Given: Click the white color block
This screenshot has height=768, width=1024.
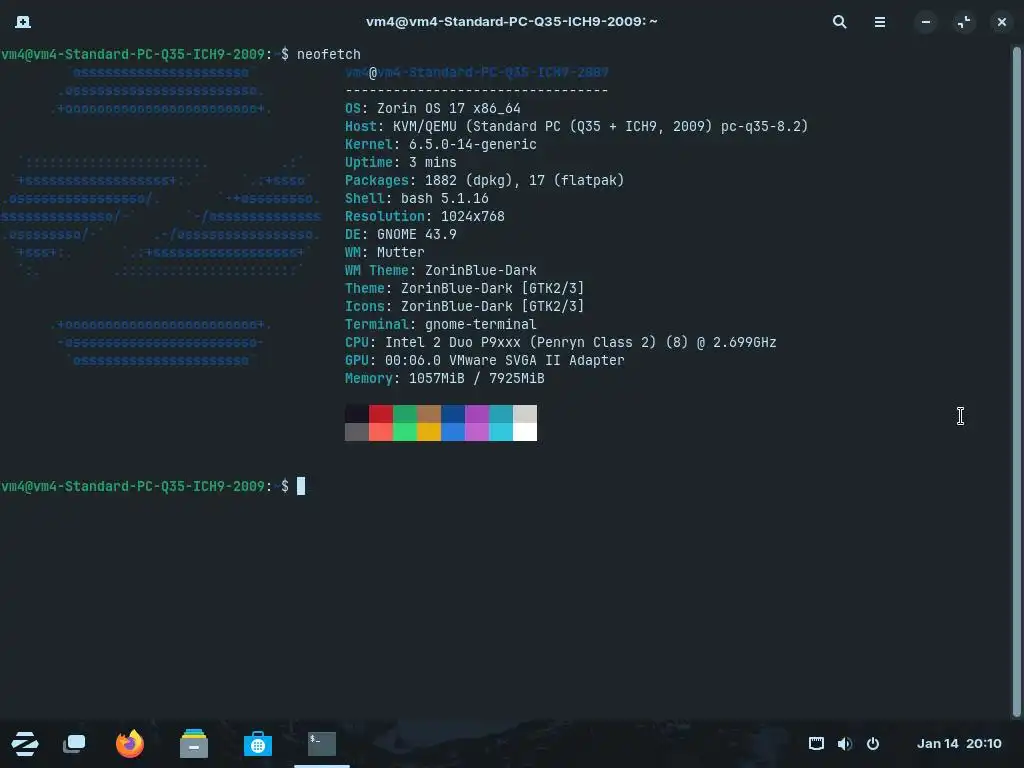Looking at the screenshot, I should click(525, 432).
